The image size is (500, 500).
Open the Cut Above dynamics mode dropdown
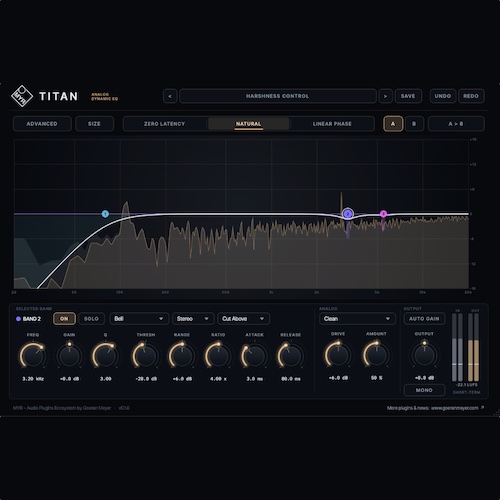(x=243, y=319)
